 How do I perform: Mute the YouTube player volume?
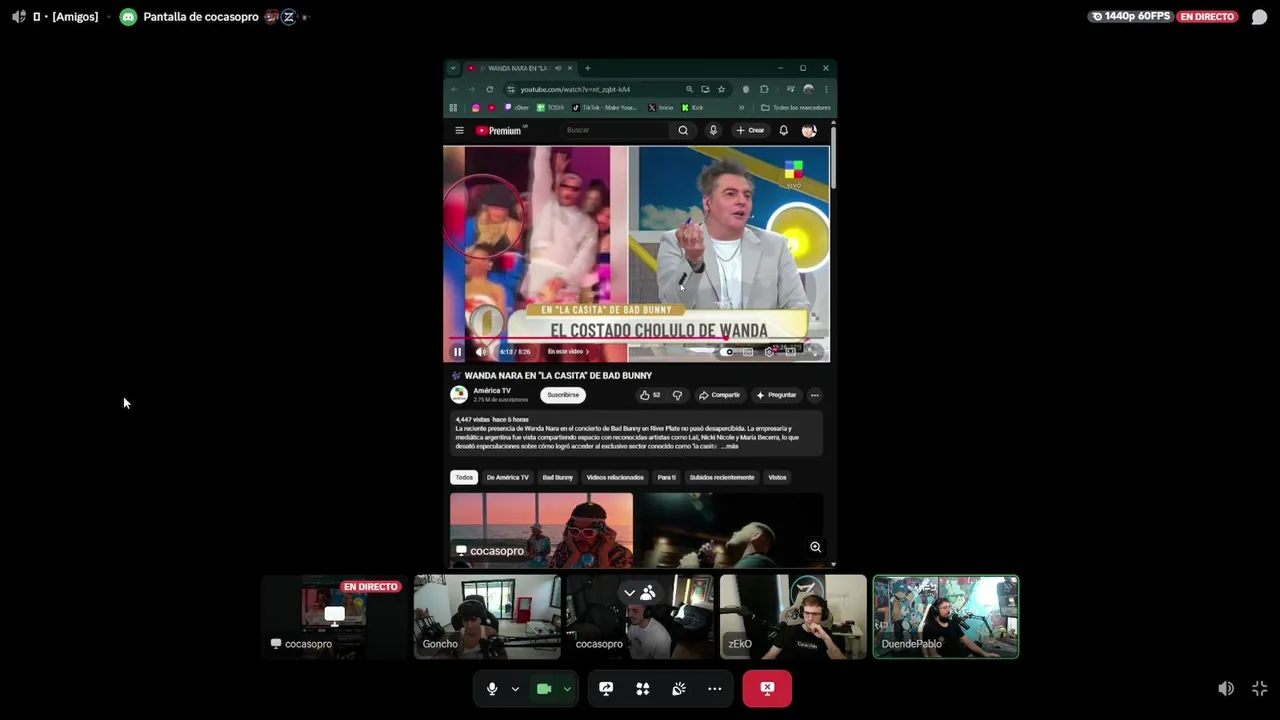pyautogui.click(x=481, y=352)
